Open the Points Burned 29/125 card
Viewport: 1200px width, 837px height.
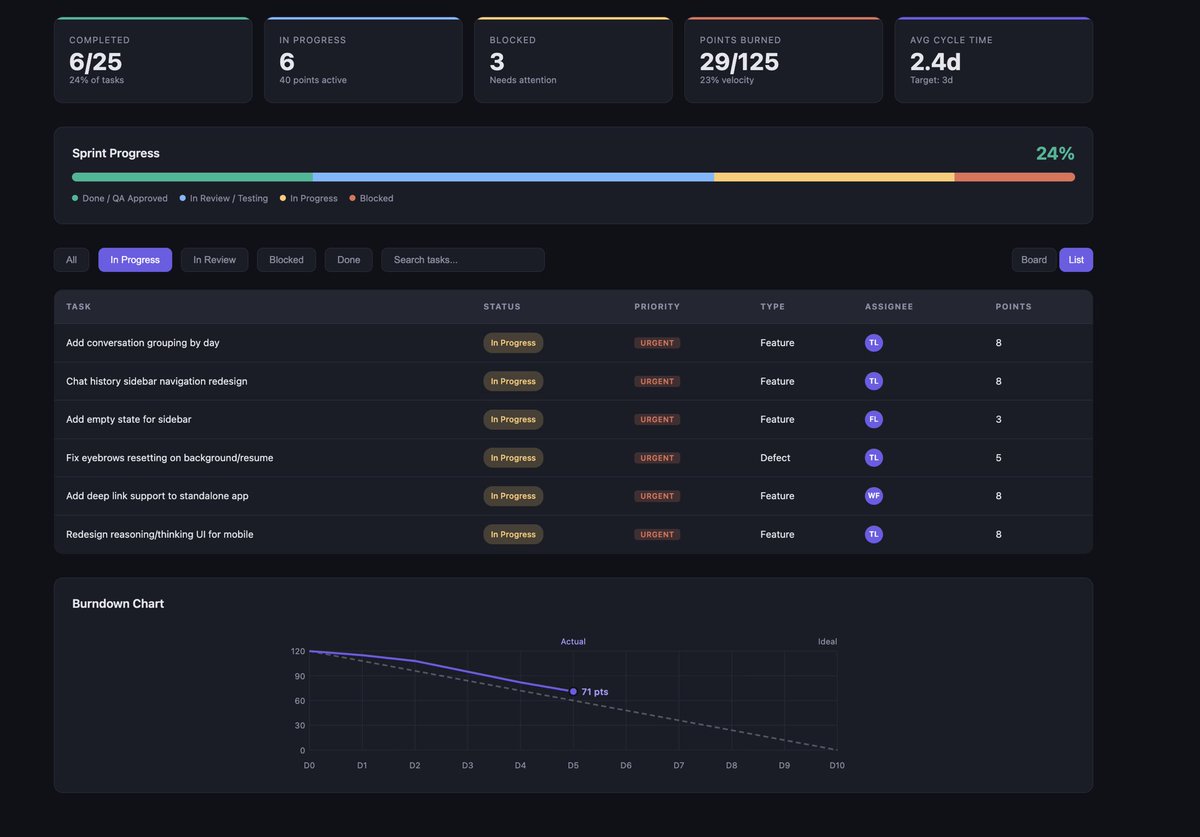click(x=783, y=60)
